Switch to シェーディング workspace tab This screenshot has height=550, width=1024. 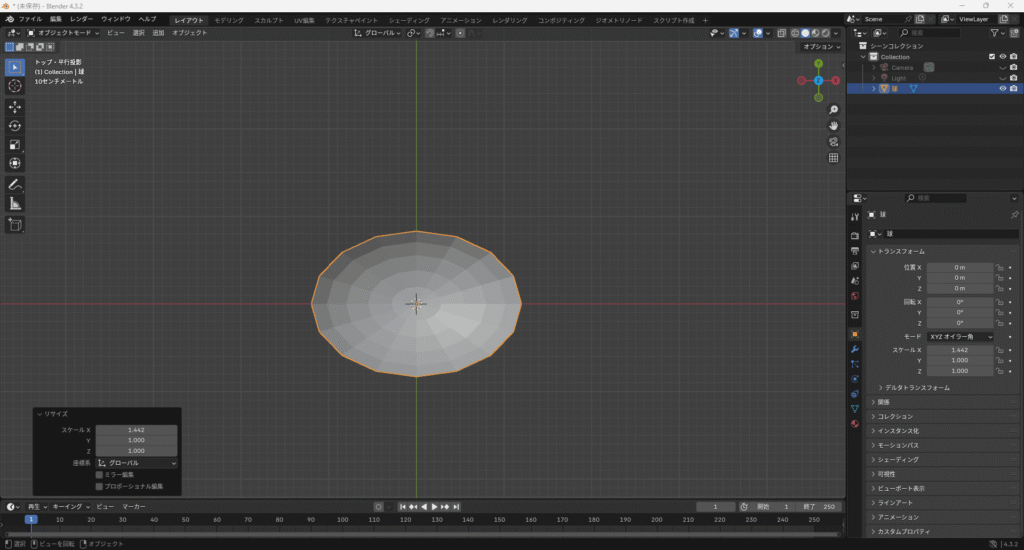pyautogui.click(x=409, y=20)
